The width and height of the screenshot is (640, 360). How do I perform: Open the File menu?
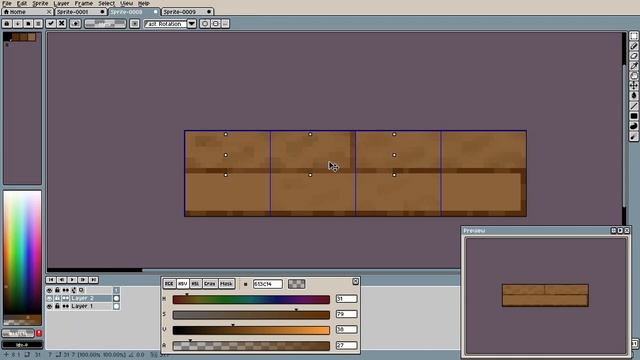coord(7,3)
